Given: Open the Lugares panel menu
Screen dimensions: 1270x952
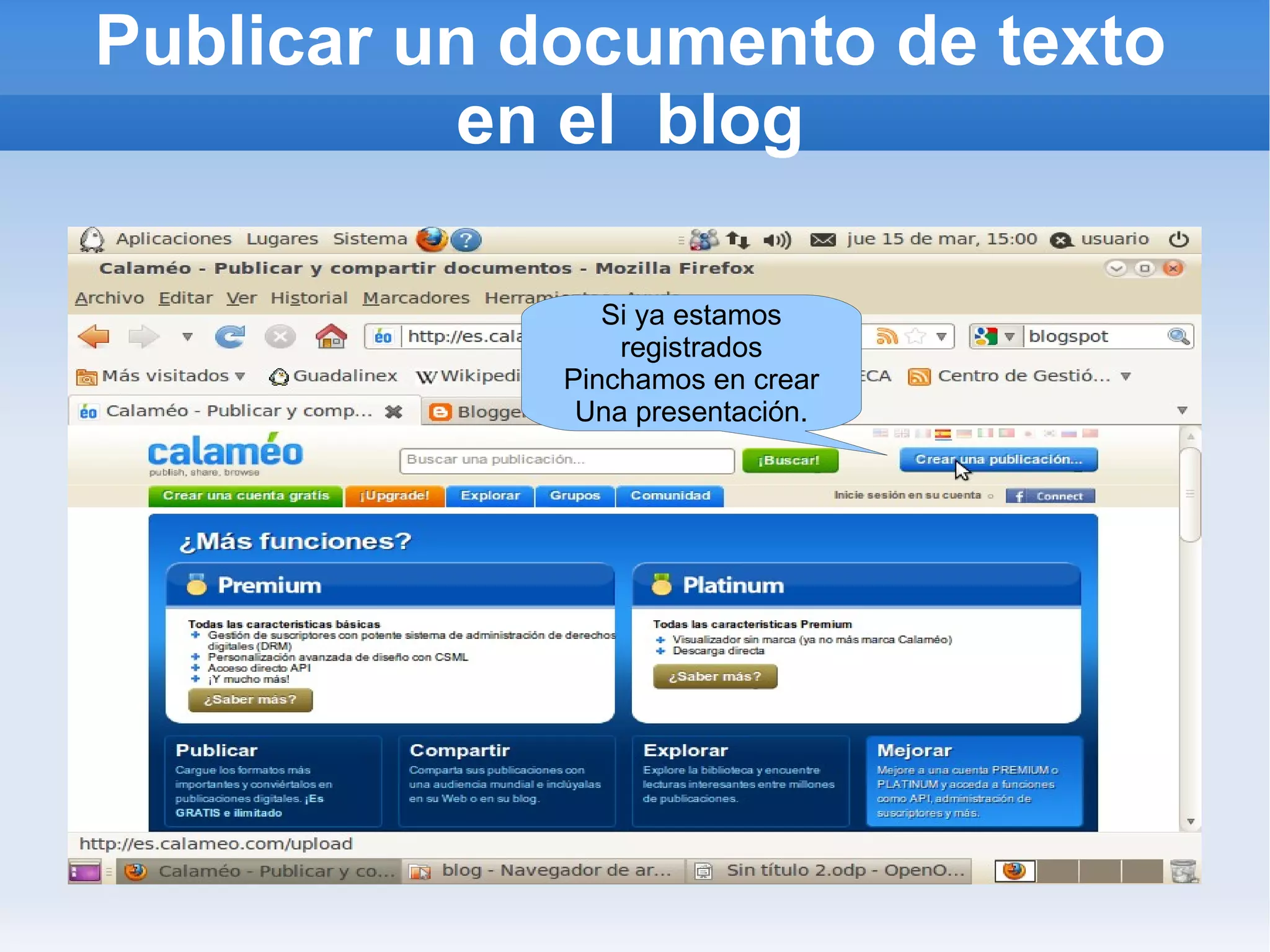Looking at the screenshot, I should click(282, 239).
